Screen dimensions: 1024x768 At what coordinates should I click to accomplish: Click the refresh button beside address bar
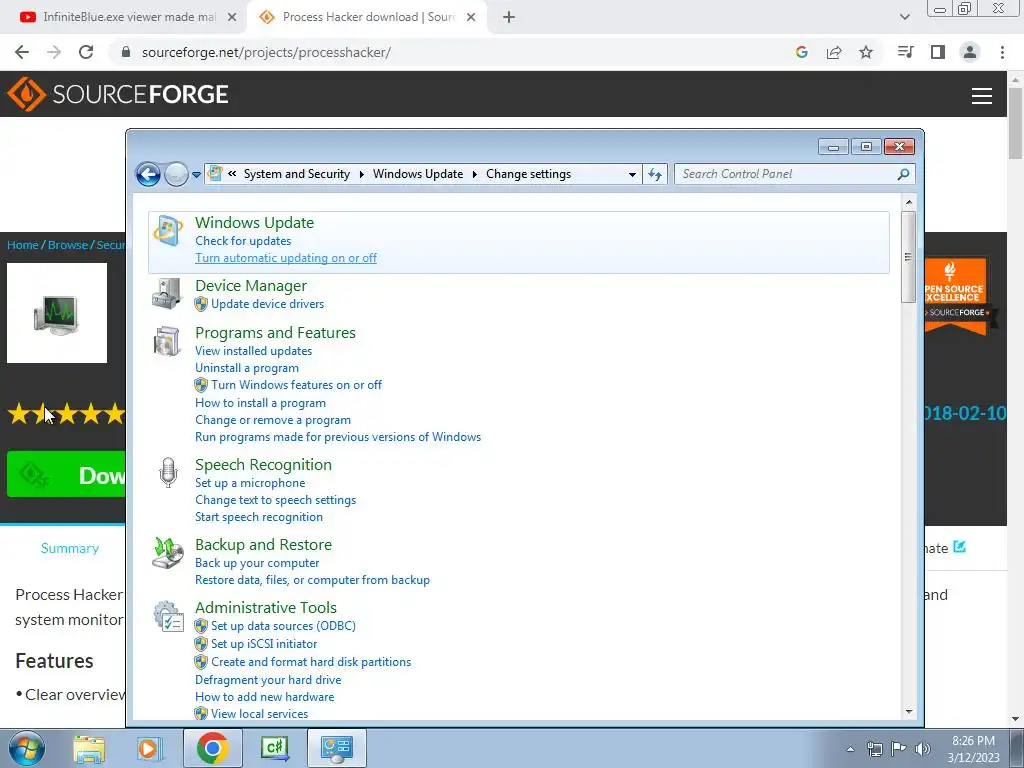(655, 174)
